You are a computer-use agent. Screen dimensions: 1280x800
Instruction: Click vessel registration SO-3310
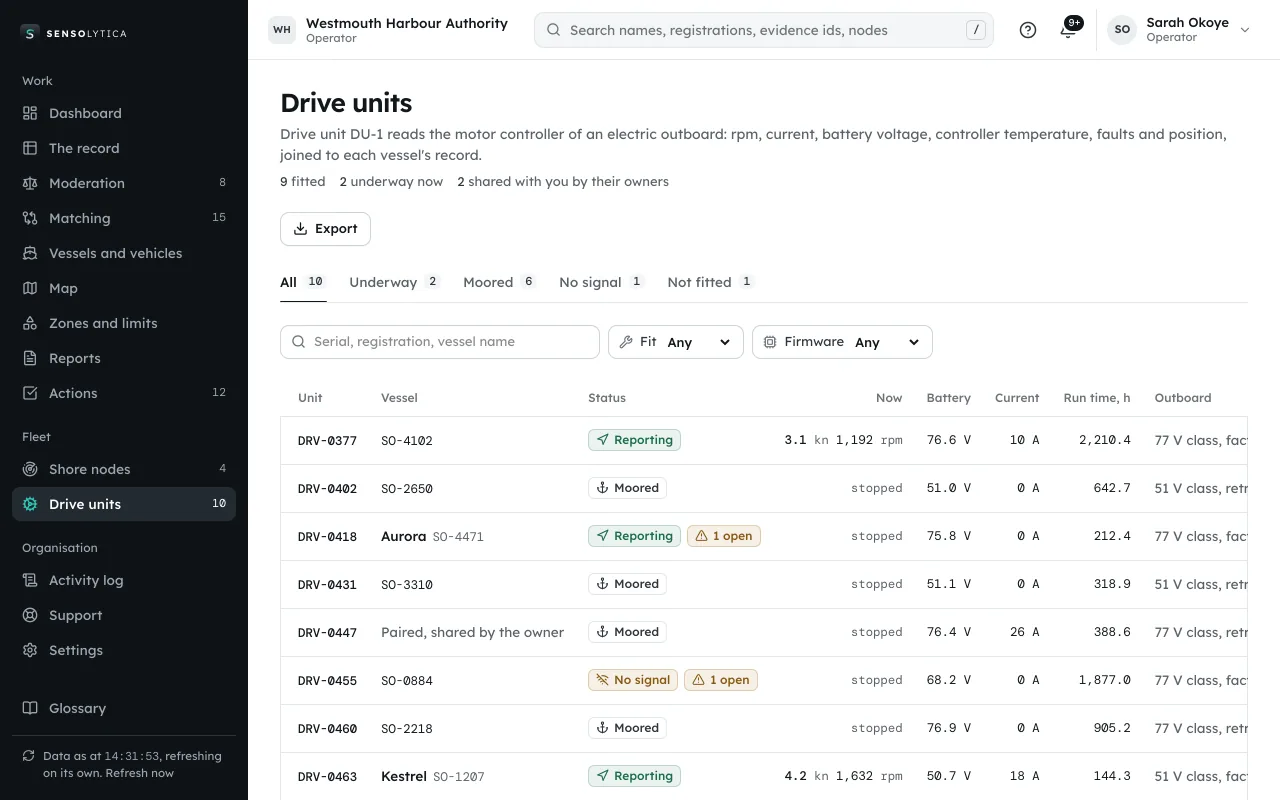407,585
